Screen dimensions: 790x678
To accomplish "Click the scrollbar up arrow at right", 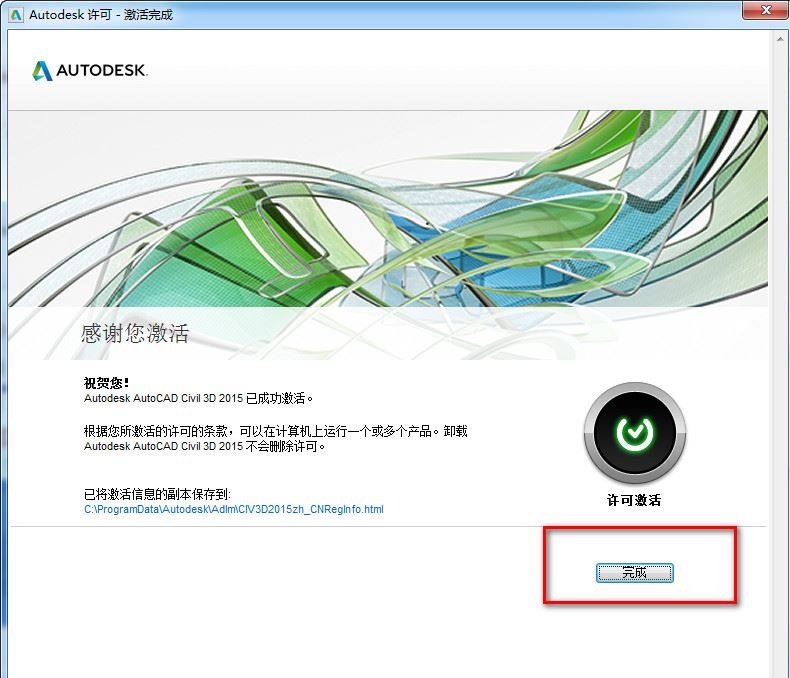I will (x=780, y=39).
